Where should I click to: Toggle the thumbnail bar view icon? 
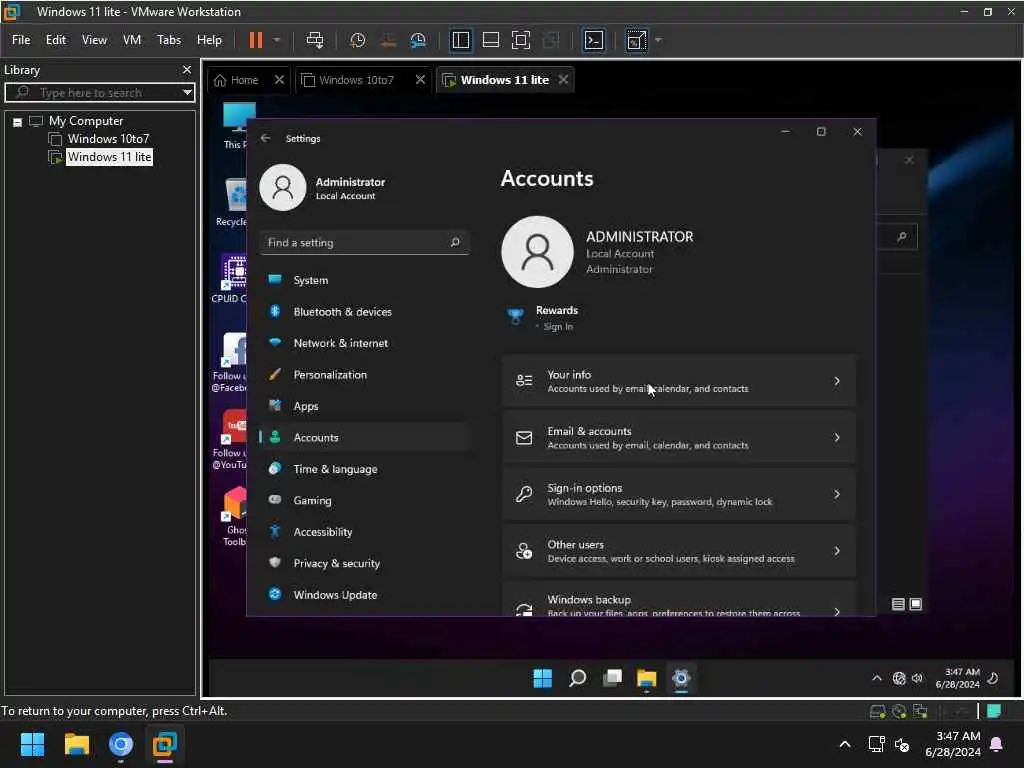coord(490,40)
